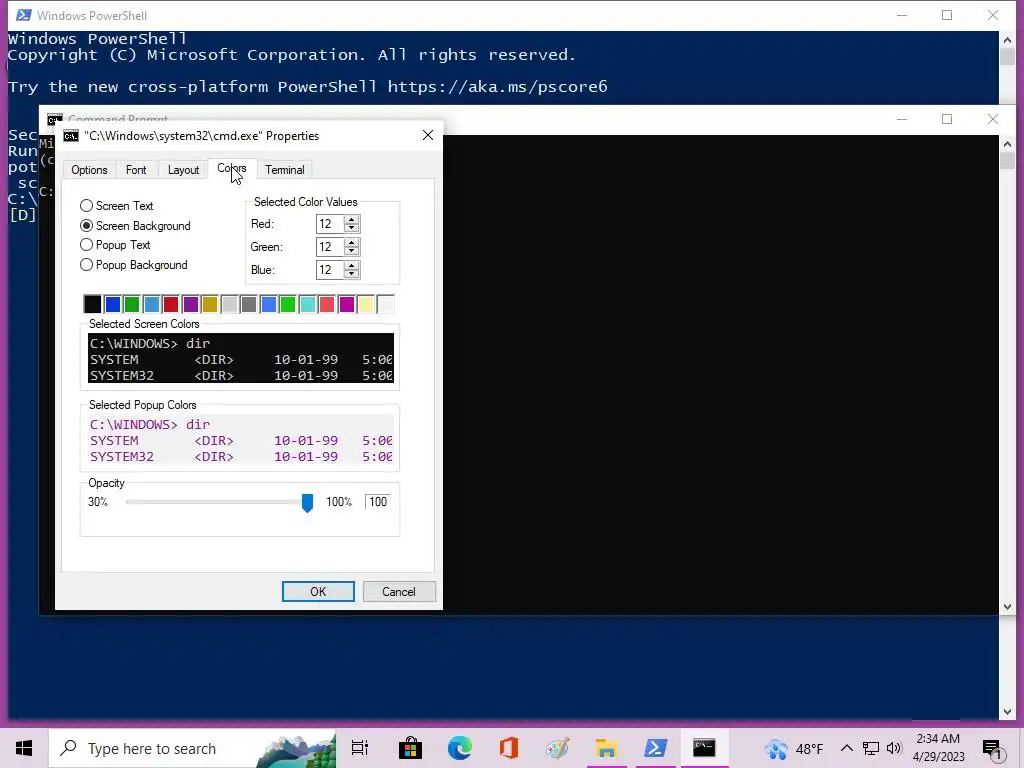Open the weather widget showing 48°F

[x=794, y=749]
